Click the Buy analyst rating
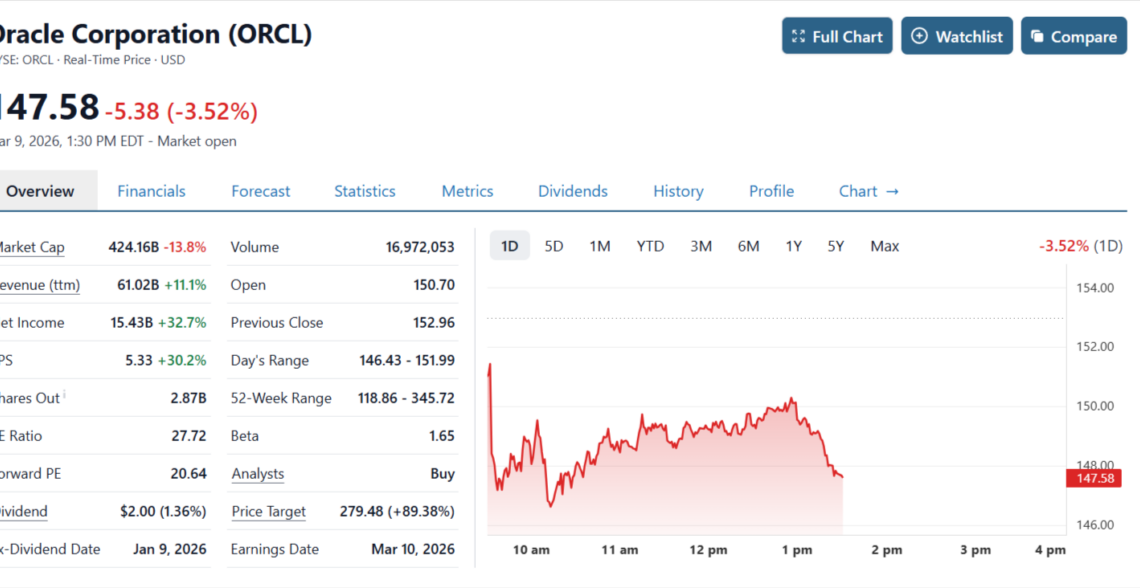 click(x=443, y=474)
